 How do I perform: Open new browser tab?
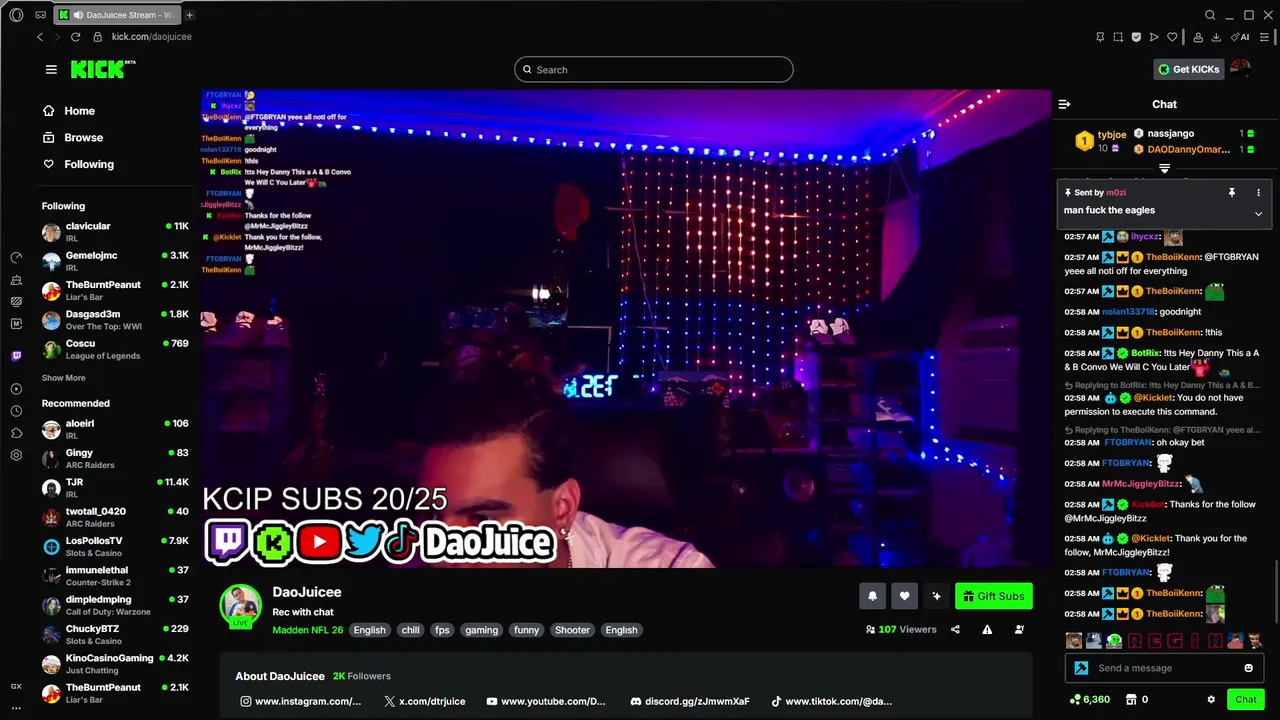click(x=189, y=15)
